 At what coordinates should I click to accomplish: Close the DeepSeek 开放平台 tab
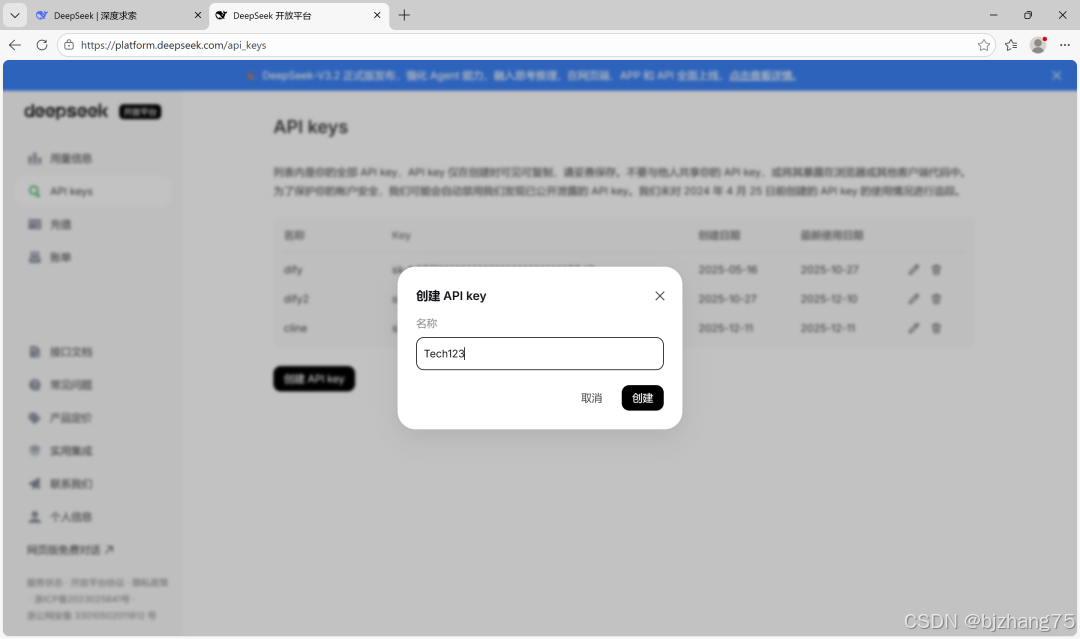(377, 15)
